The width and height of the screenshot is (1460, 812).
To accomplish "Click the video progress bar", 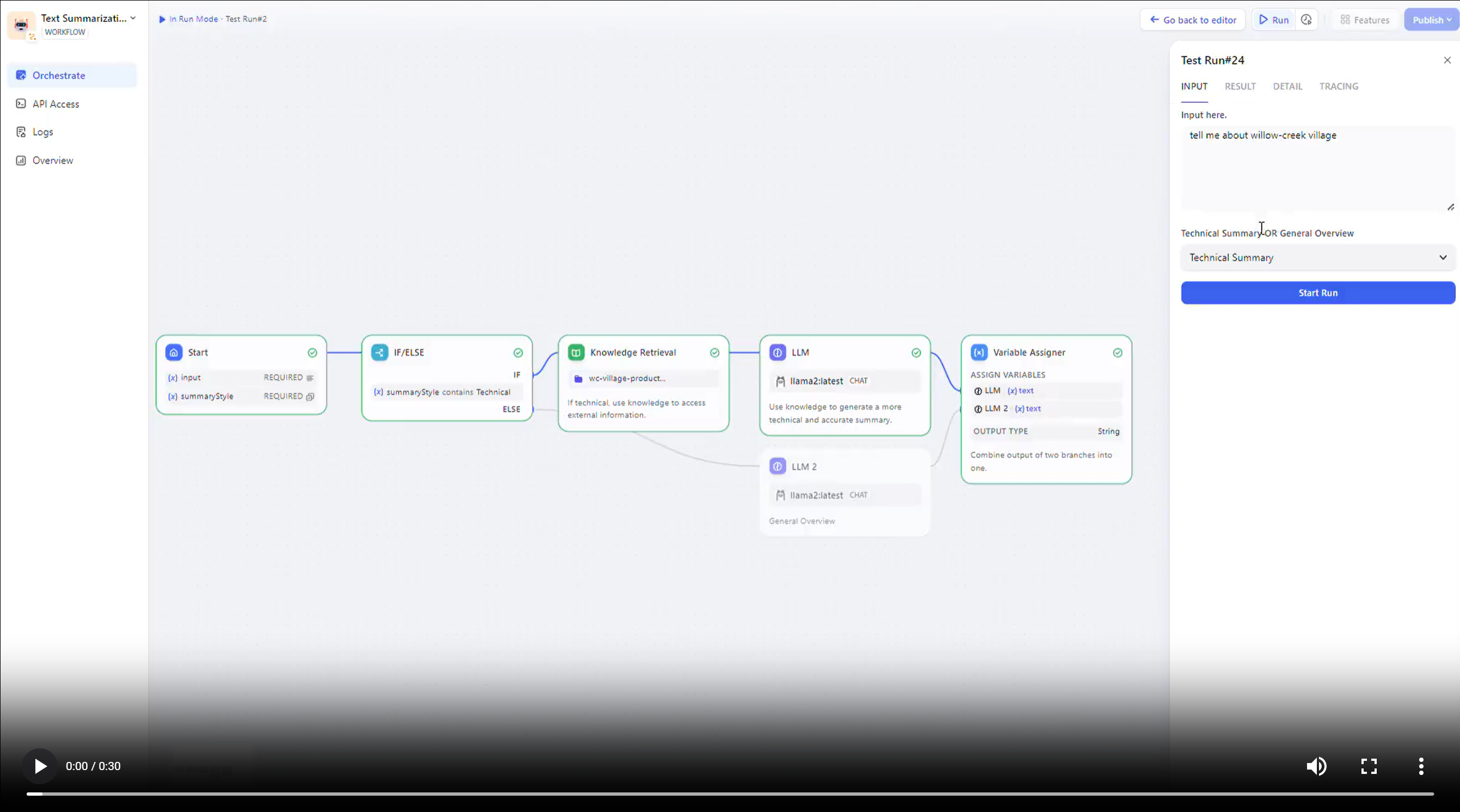I will click(730, 794).
